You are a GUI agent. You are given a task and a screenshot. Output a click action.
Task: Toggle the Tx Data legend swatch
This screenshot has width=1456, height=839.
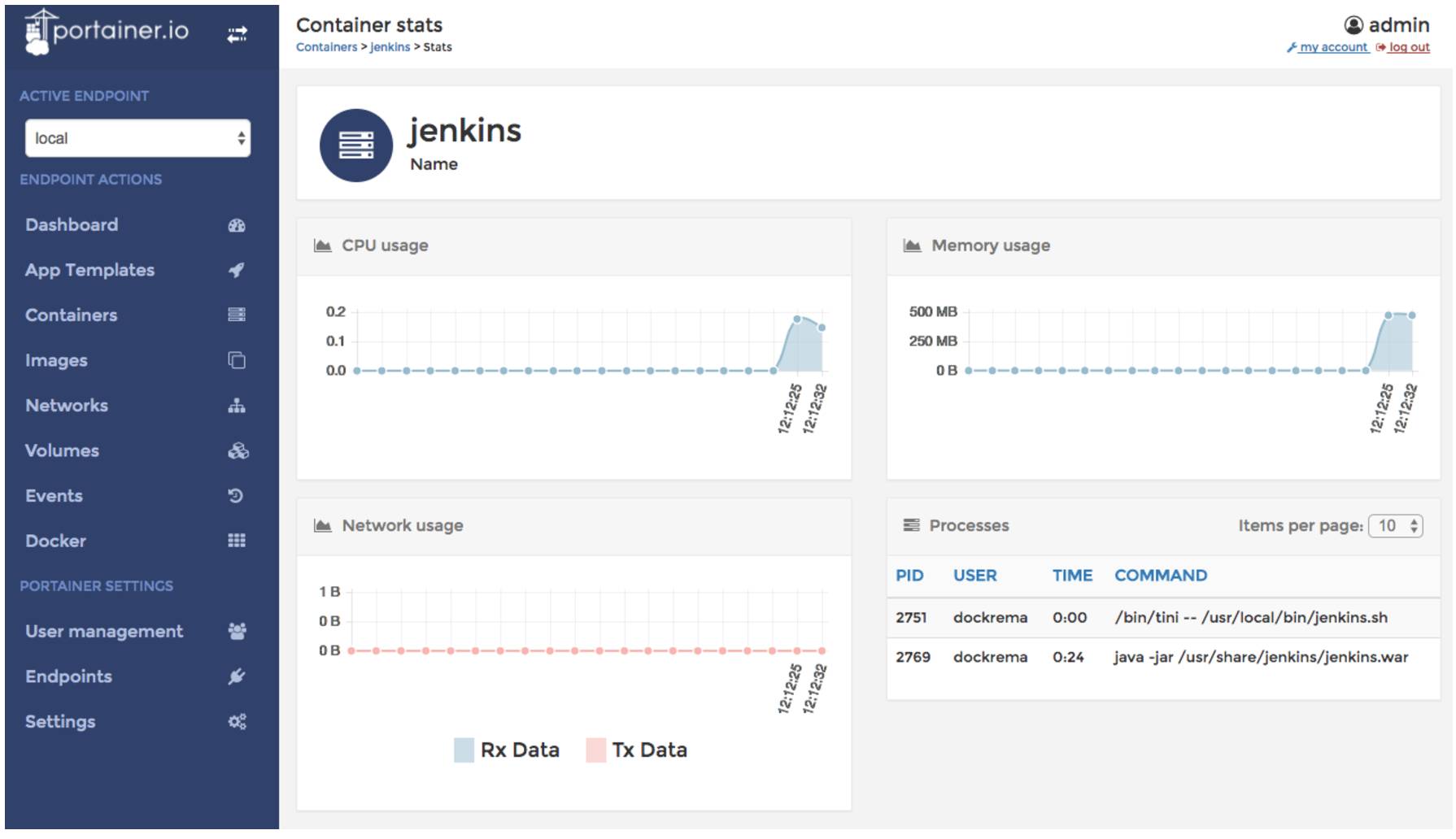[595, 750]
